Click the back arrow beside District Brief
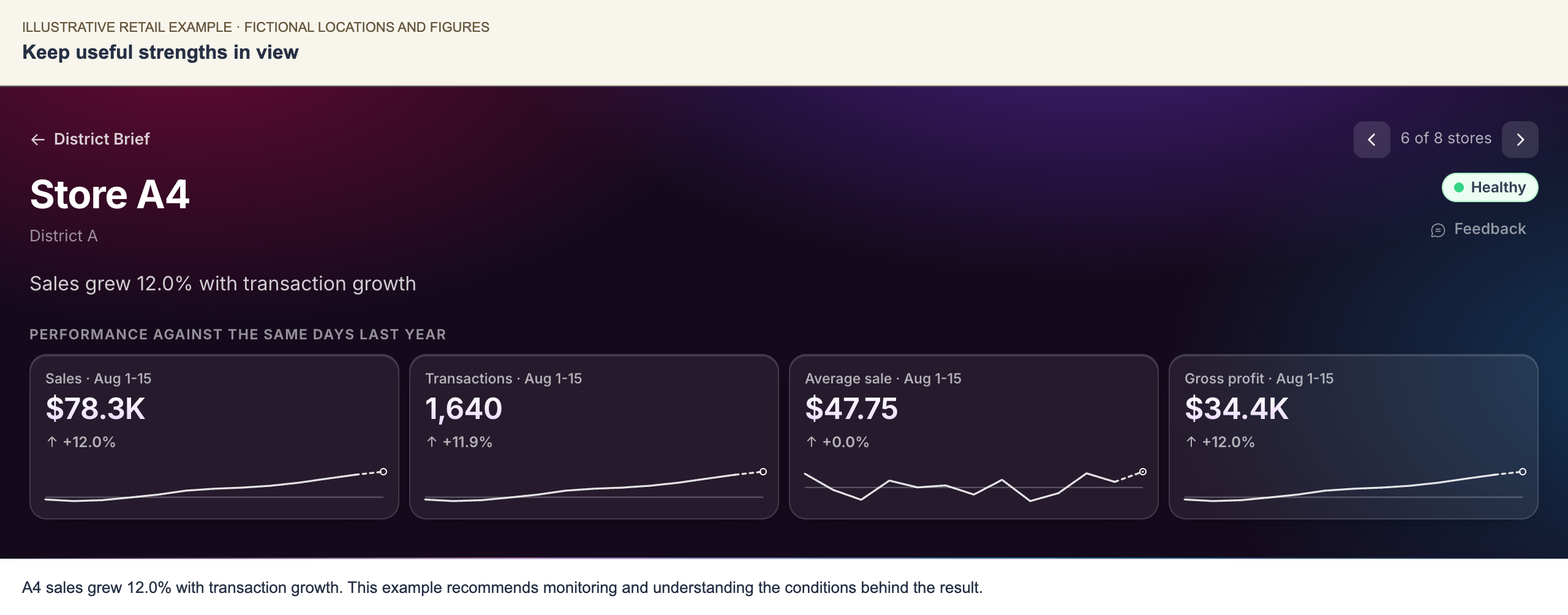 click(38, 140)
